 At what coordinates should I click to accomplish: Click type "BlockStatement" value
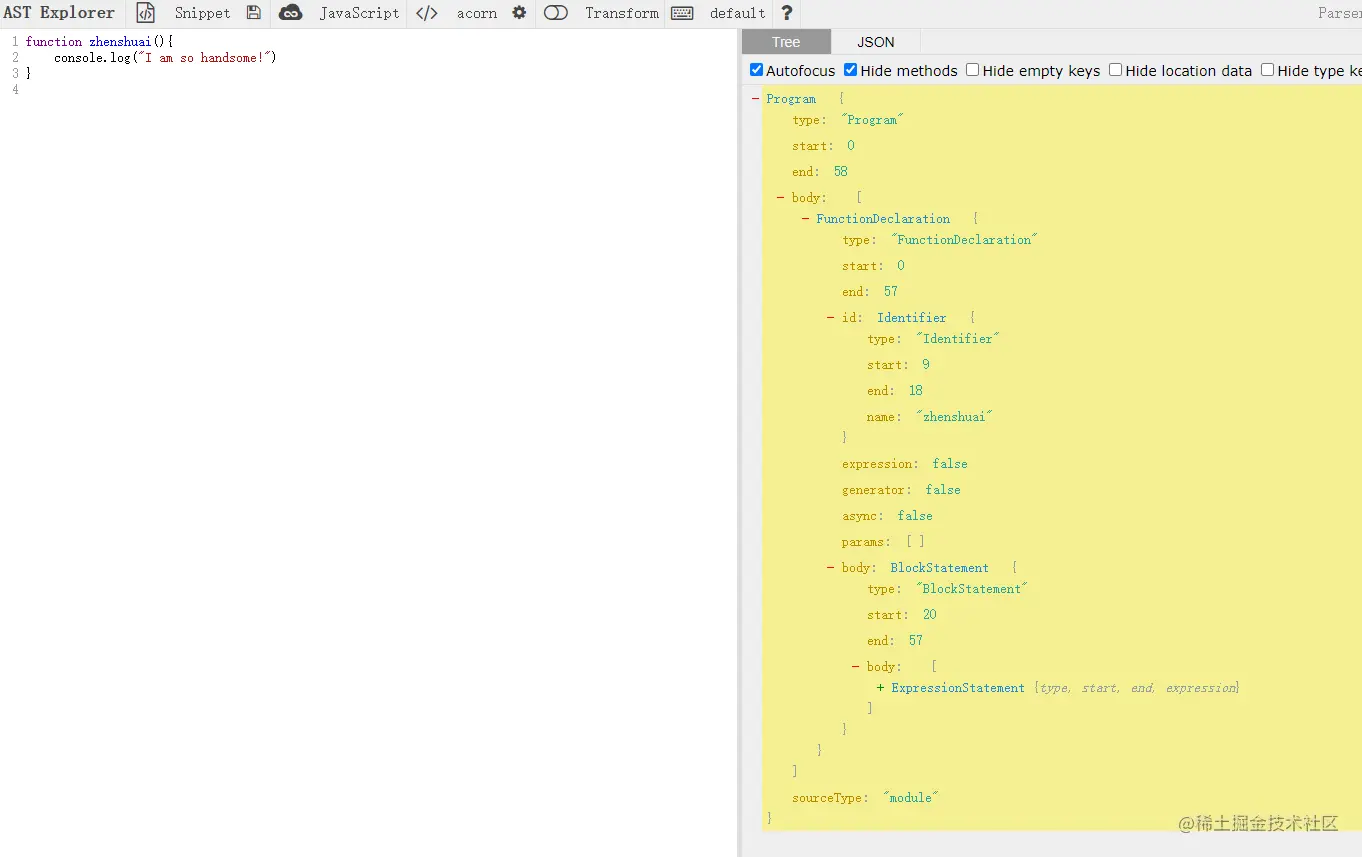click(x=972, y=589)
